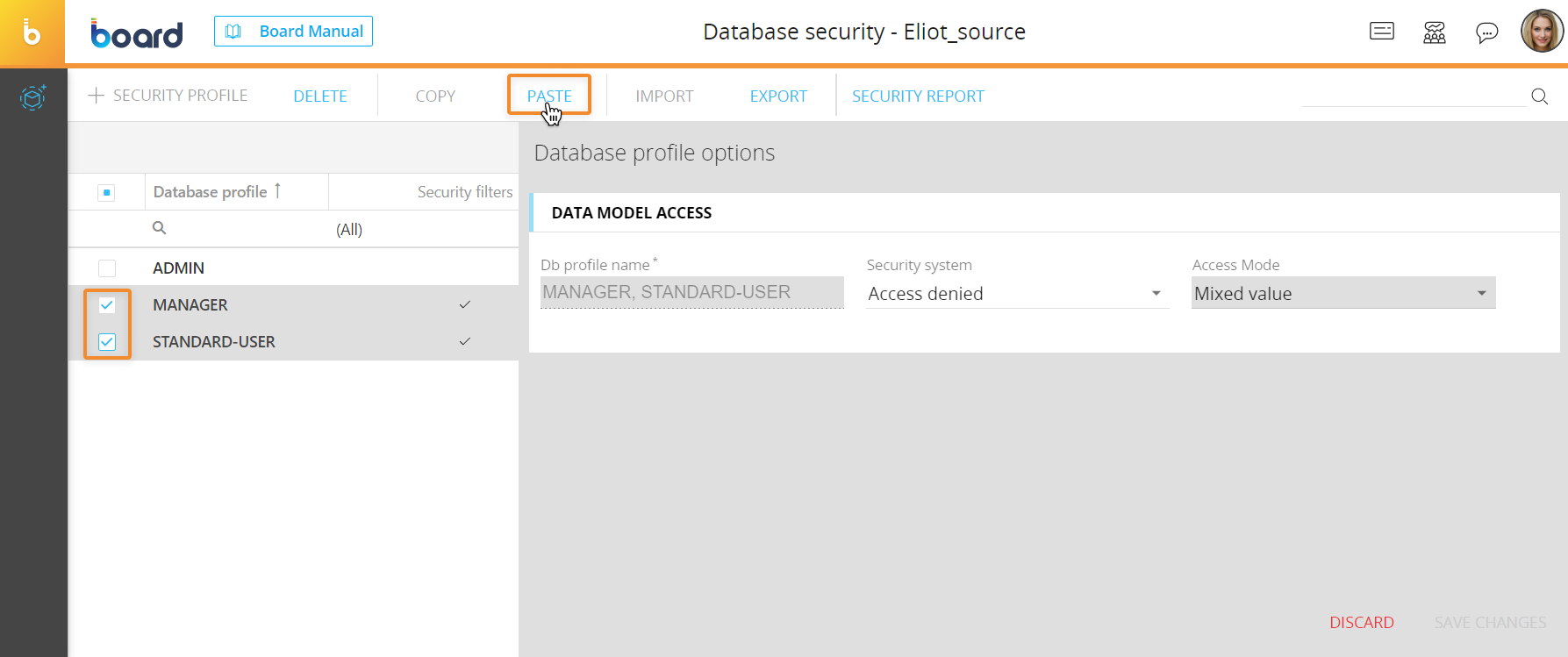
Task: Click the Database profile options heading
Action: (655, 153)
